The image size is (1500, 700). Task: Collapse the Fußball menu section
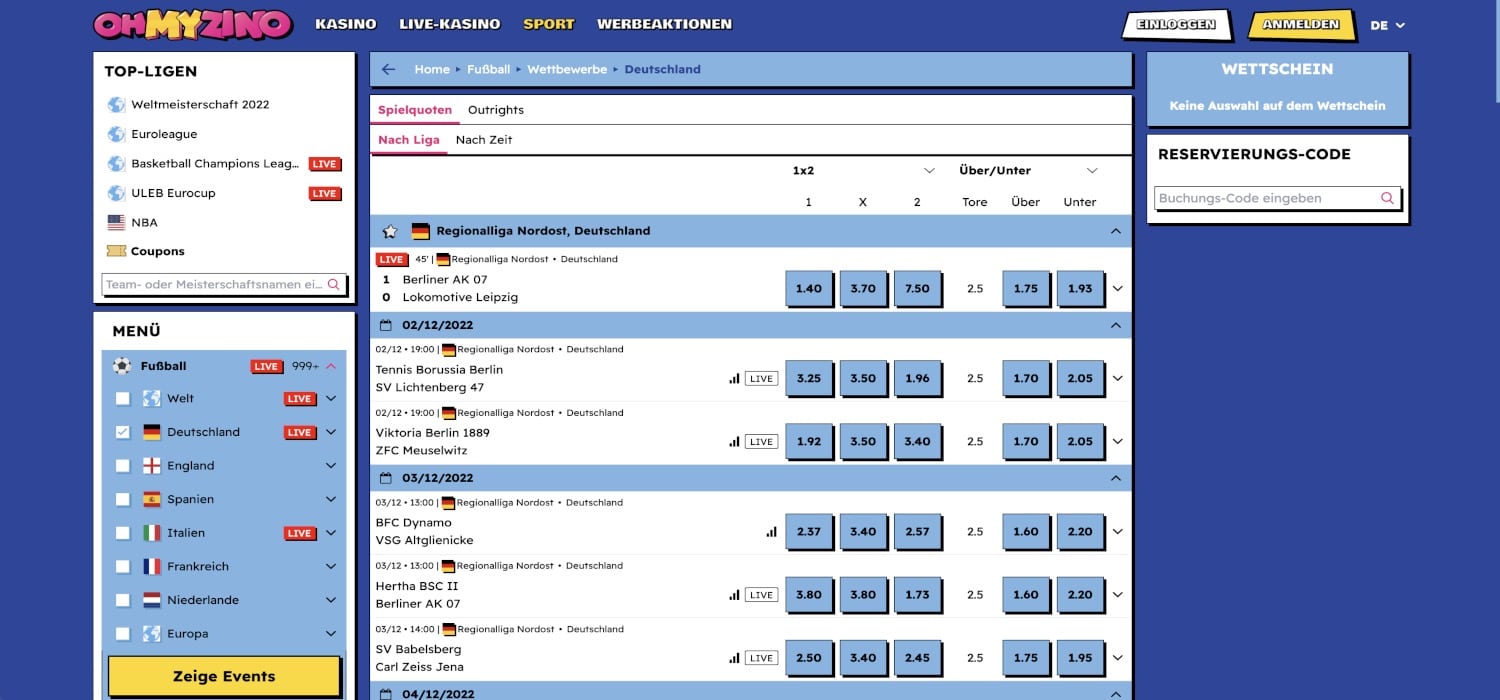(x=331, y=366)
